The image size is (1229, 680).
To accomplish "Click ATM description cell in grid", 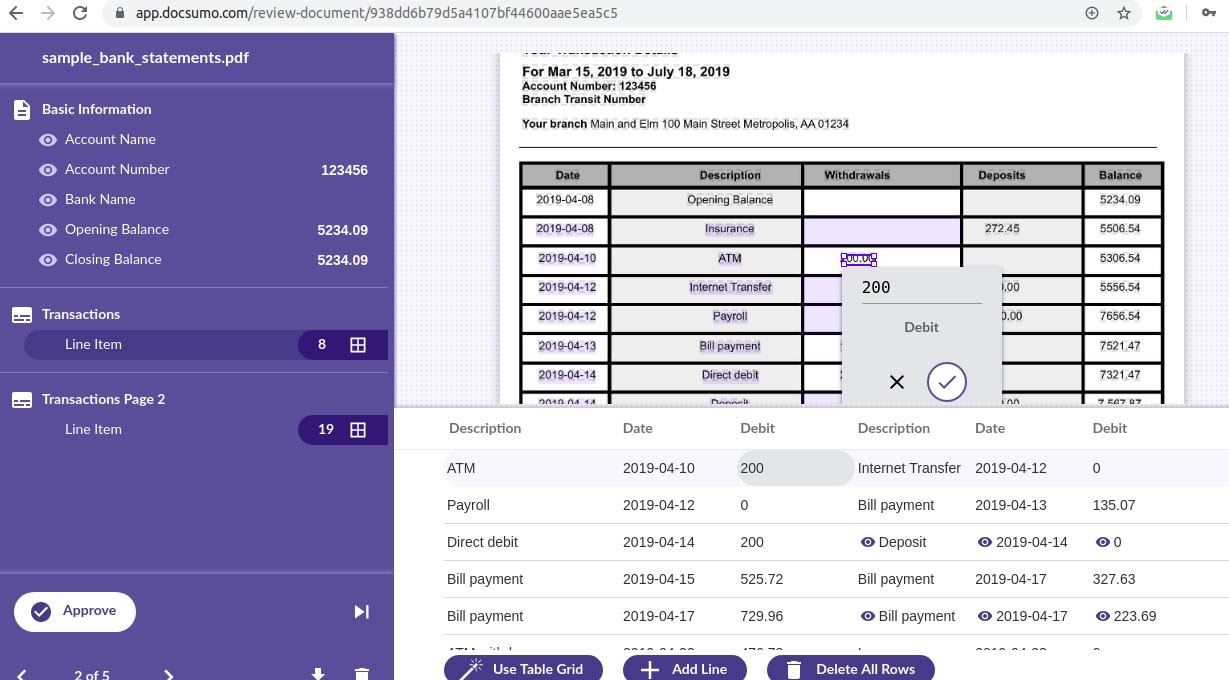I will [461, 468].
